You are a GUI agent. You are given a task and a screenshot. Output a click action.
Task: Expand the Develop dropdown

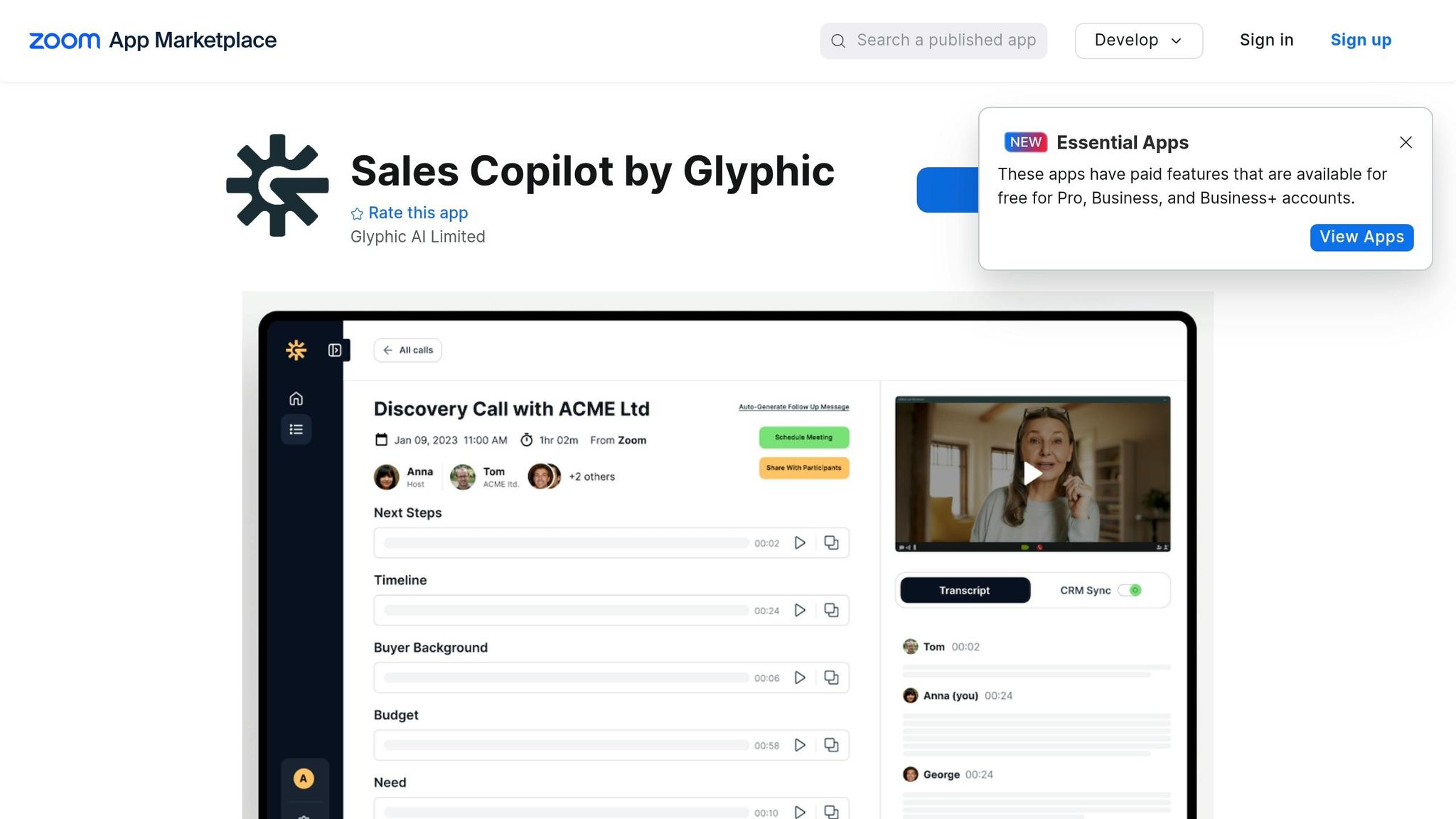pos(1138,41)
